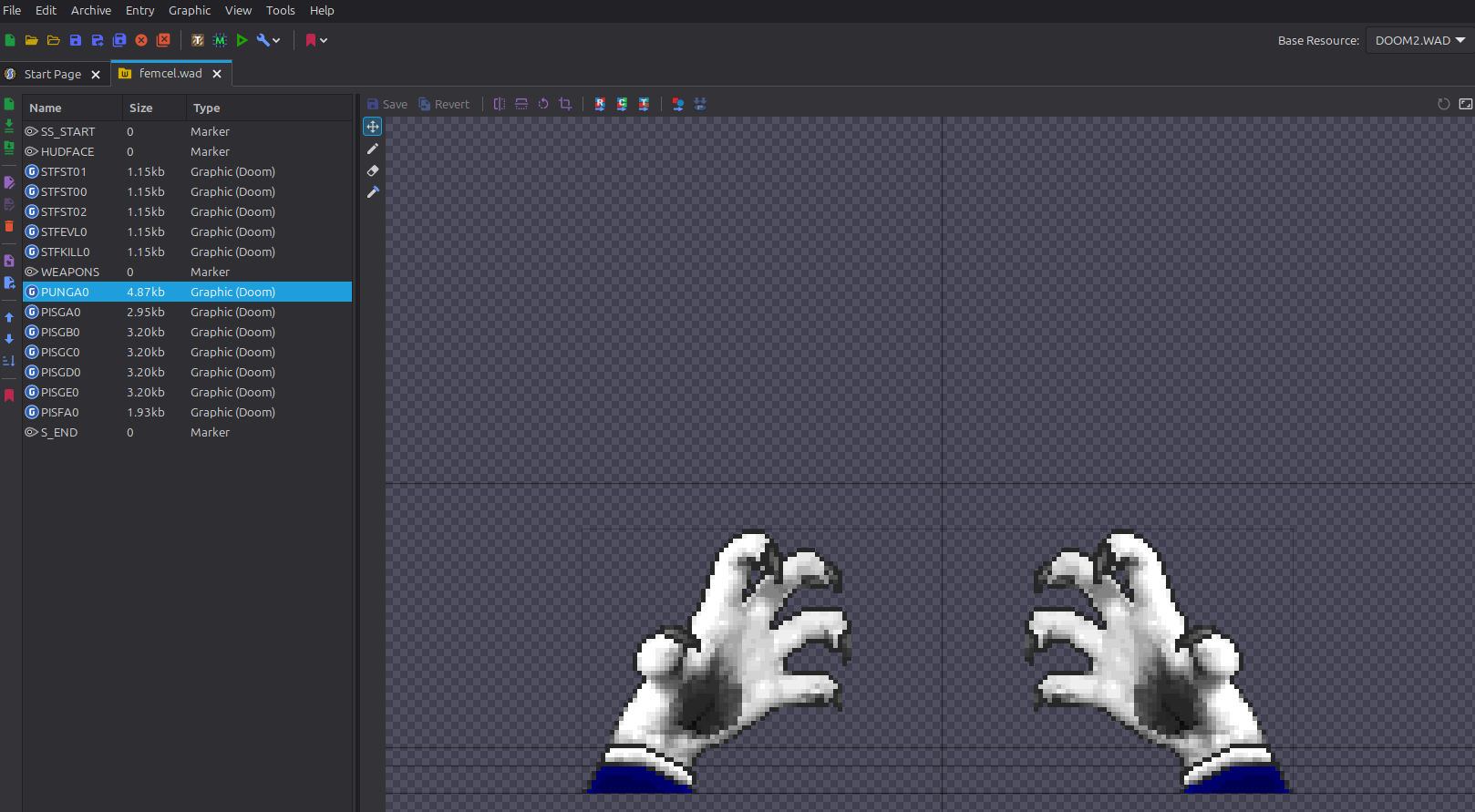Viewport: 1475px width, 812px height.
Task: Save all open archives
Action: 119,40
